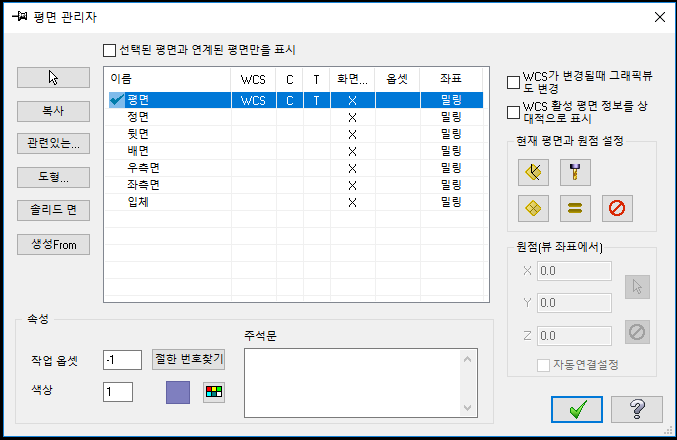
Task: Select the 뒷면 plane row
Action: click(296, 134)
